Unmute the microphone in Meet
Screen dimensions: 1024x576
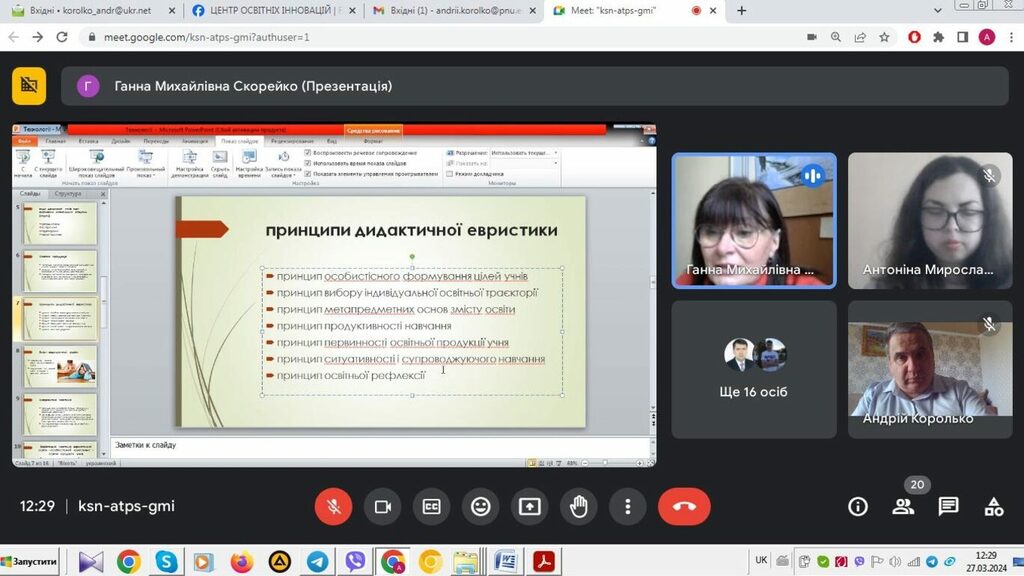point(333,506)
